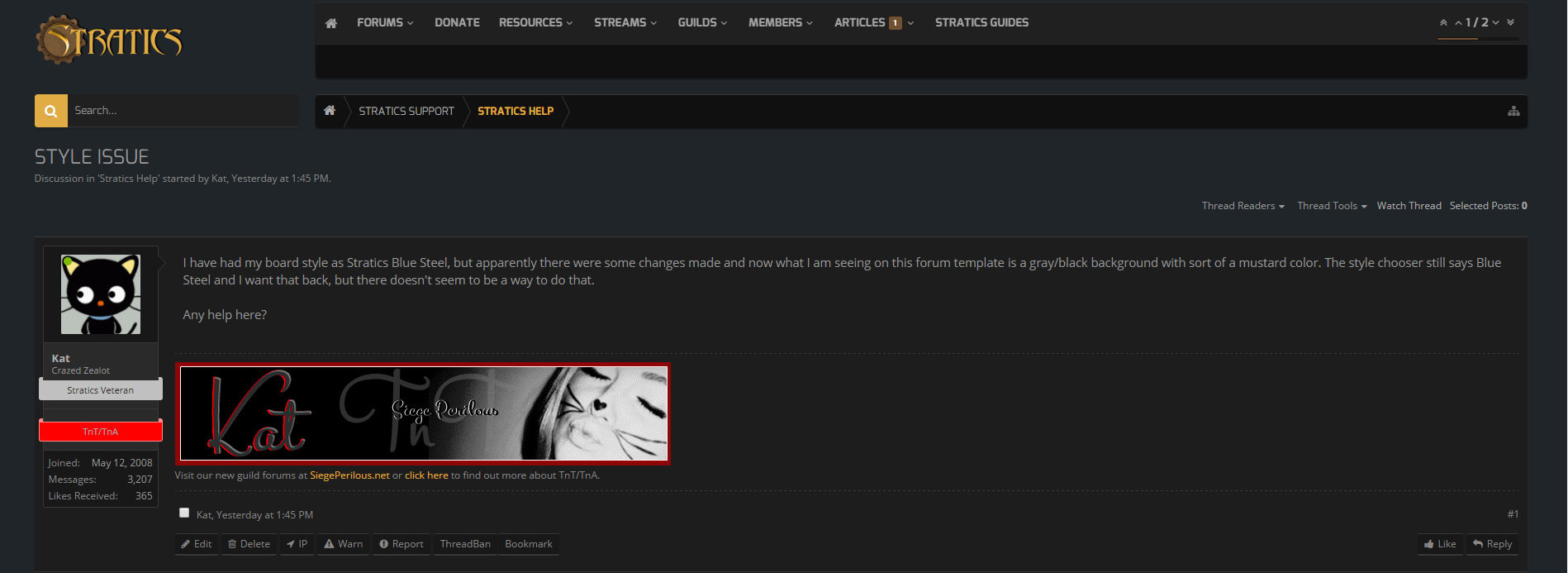Warn the post author
The image size is (1568, 573).
tap(344, 544)
